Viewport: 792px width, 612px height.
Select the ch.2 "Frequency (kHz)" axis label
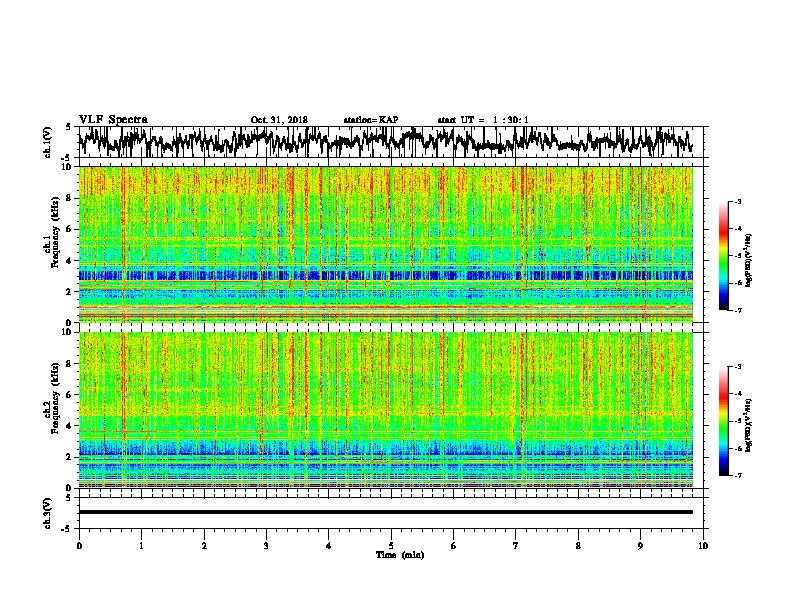[x=55, y=398]
